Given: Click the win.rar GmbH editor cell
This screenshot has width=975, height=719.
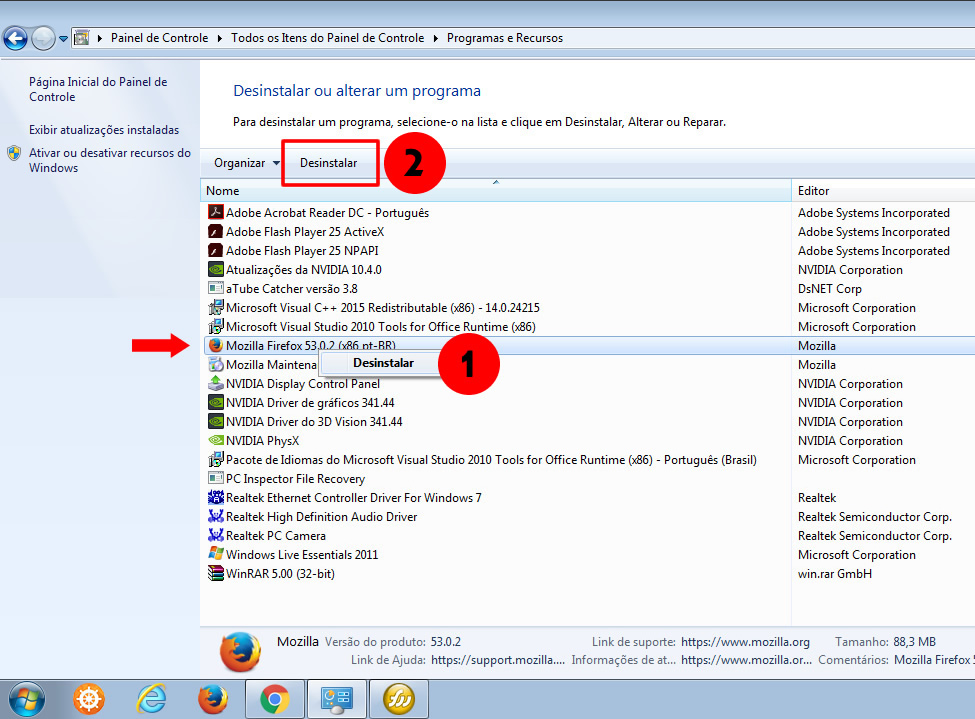Looking at the screenshot, I should (834, 573).
